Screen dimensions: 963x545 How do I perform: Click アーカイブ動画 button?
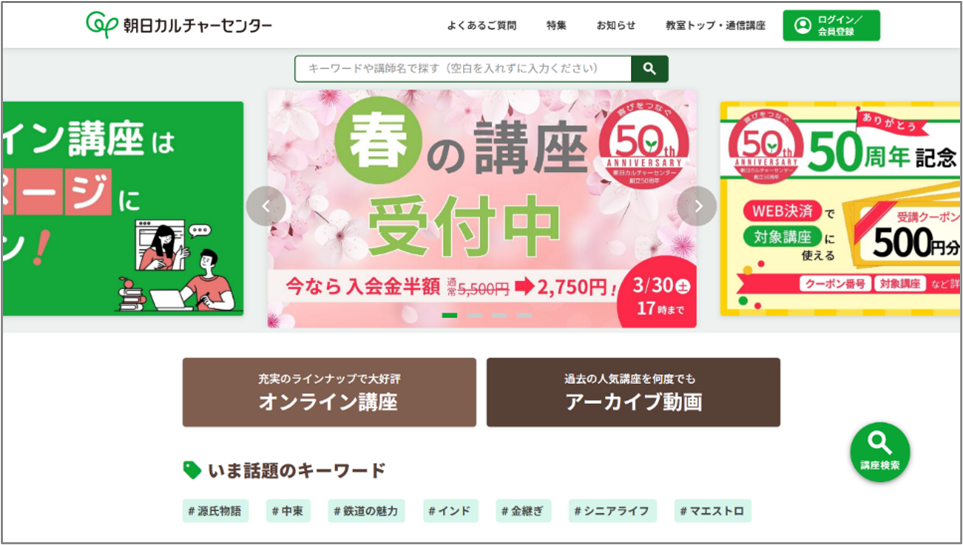tap(633, 392)
